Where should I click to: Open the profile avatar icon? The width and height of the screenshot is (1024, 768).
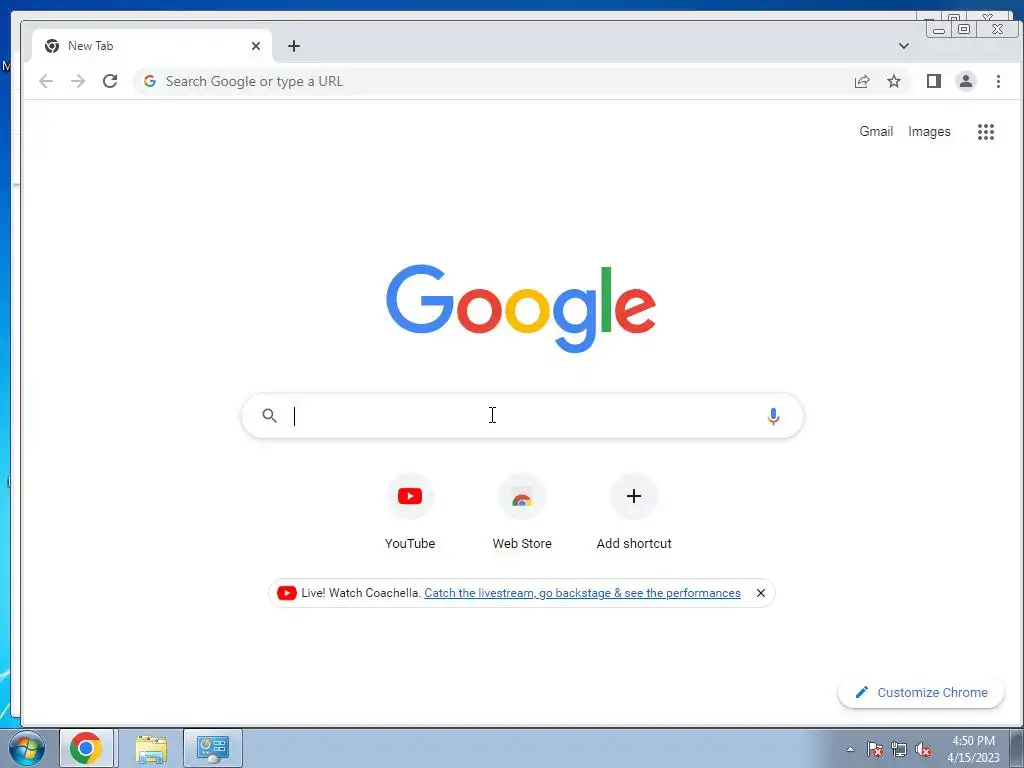tap(965, 81)
